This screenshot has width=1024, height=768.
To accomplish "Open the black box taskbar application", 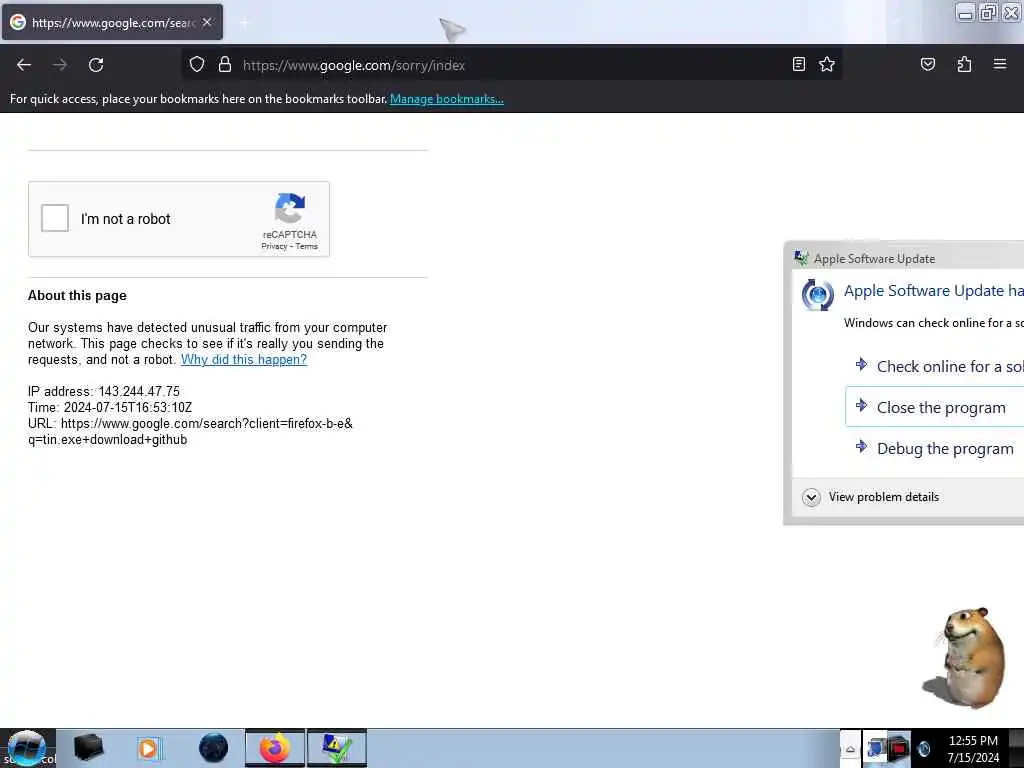I will pos(88,748).
